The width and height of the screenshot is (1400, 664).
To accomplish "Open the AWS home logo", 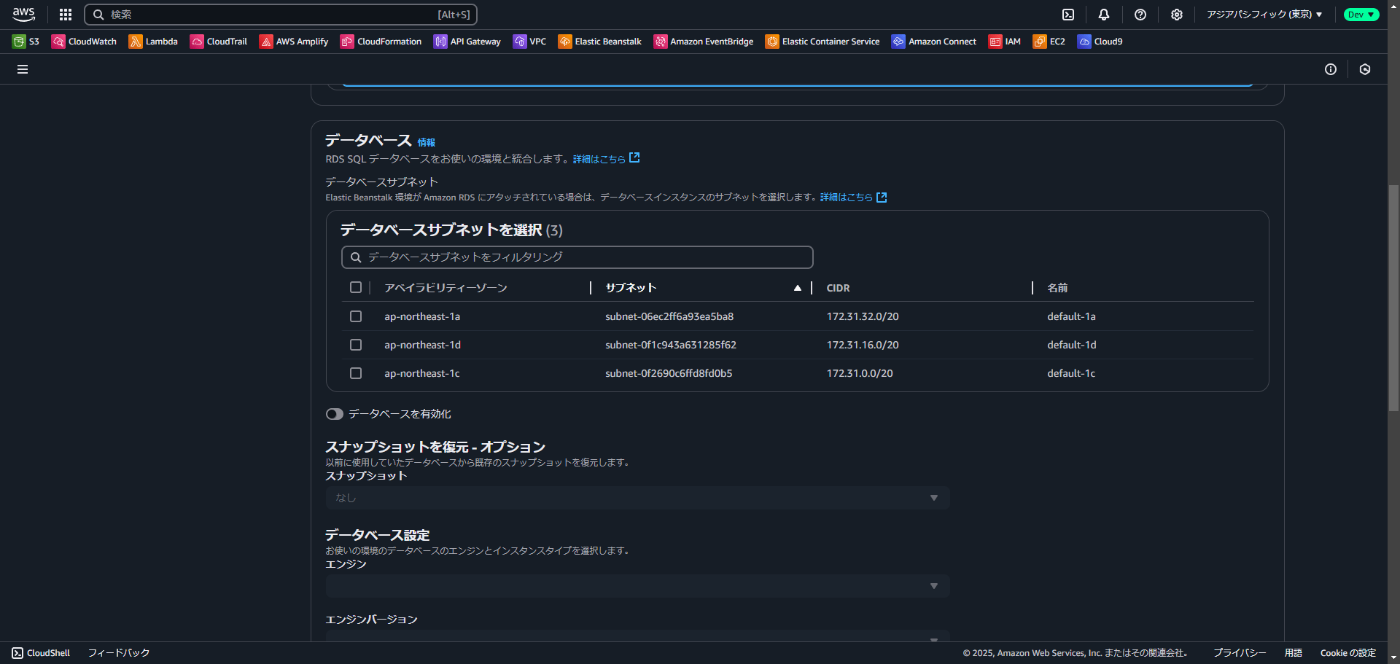I will click(23, 14).
